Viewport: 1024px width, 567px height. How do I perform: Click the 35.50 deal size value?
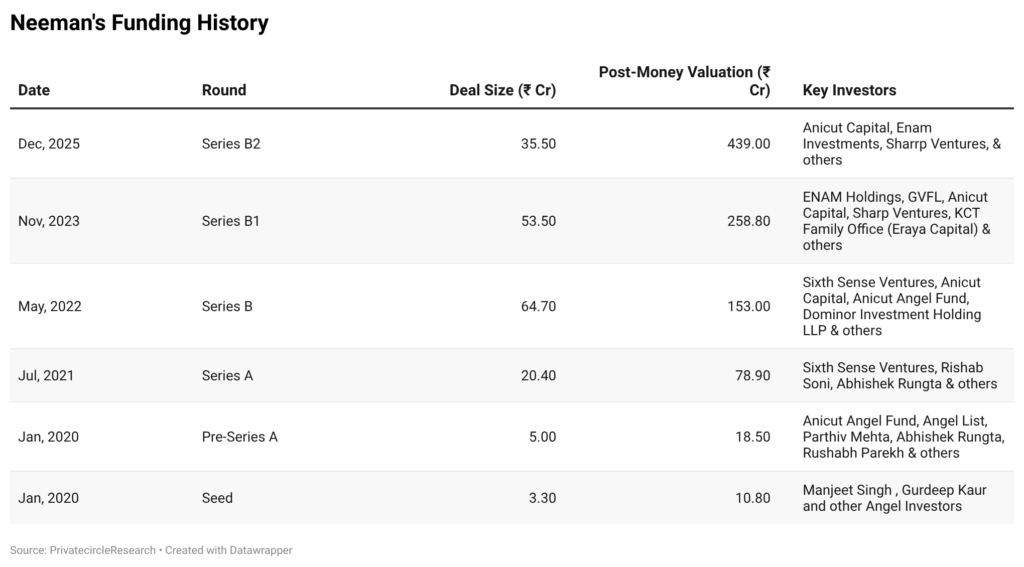(x=538, y=143)
